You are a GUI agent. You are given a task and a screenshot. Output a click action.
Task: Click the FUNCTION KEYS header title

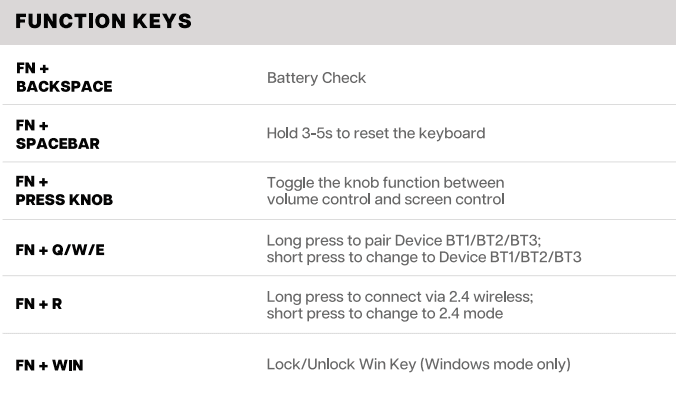tap(104, 22)
